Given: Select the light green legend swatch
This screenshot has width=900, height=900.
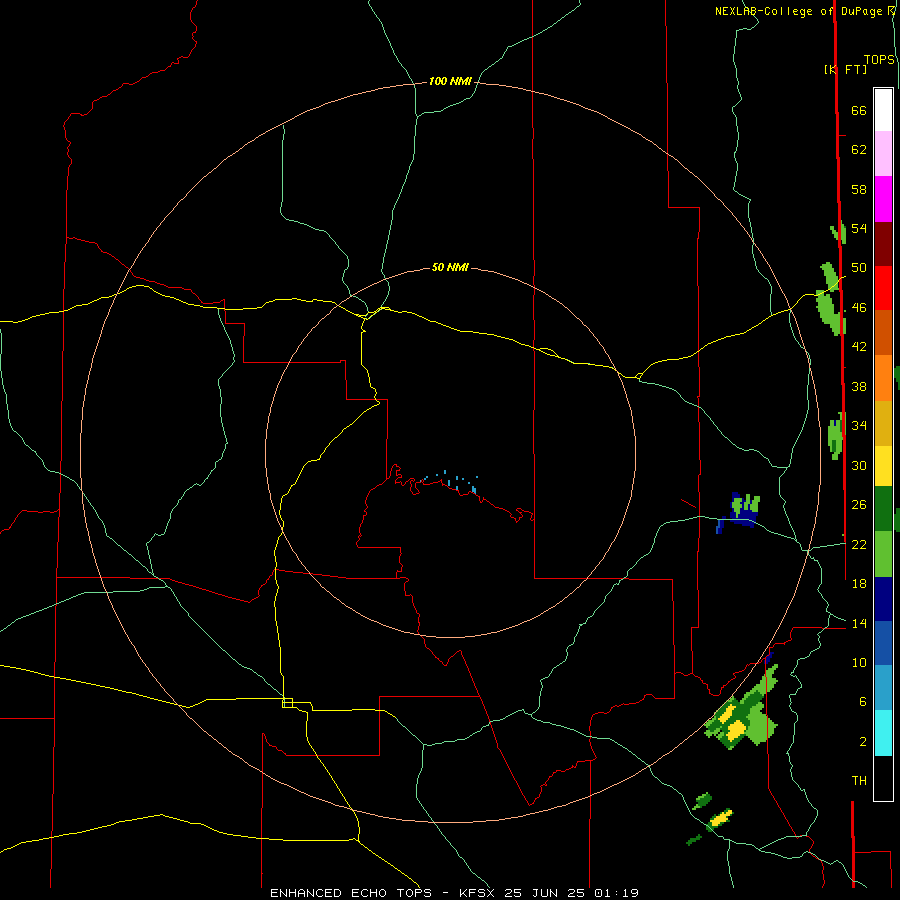Looking at the screenshot, I should tap(883, 554).
